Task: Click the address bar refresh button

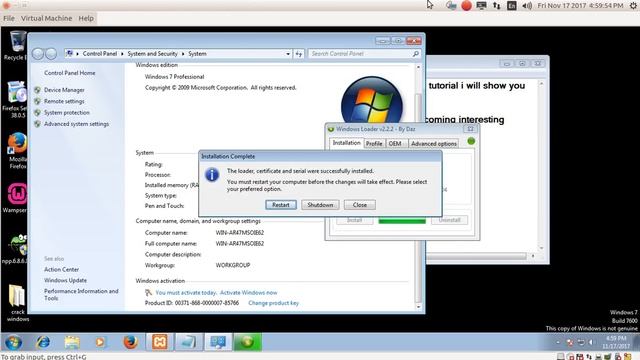Action: 299,54
